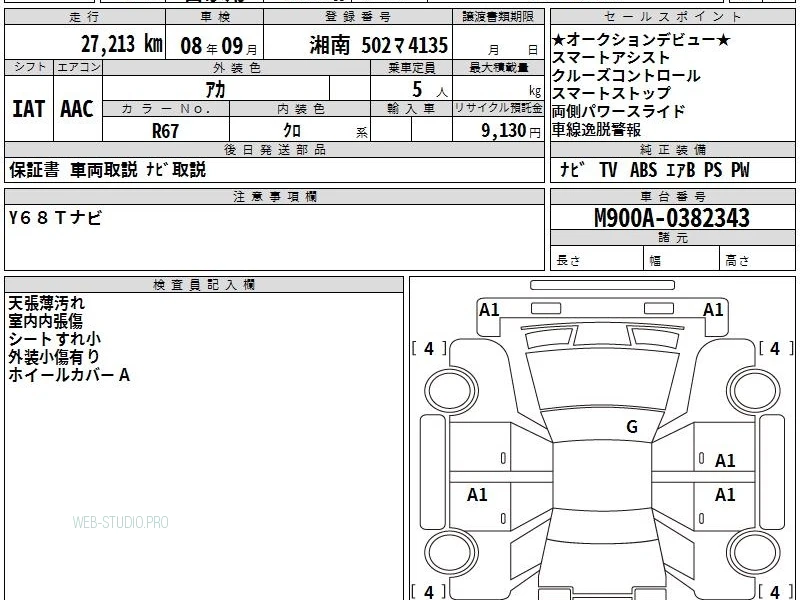Select inspector note 天張薄汚れ
800x600 pixels.
(46, 303)
